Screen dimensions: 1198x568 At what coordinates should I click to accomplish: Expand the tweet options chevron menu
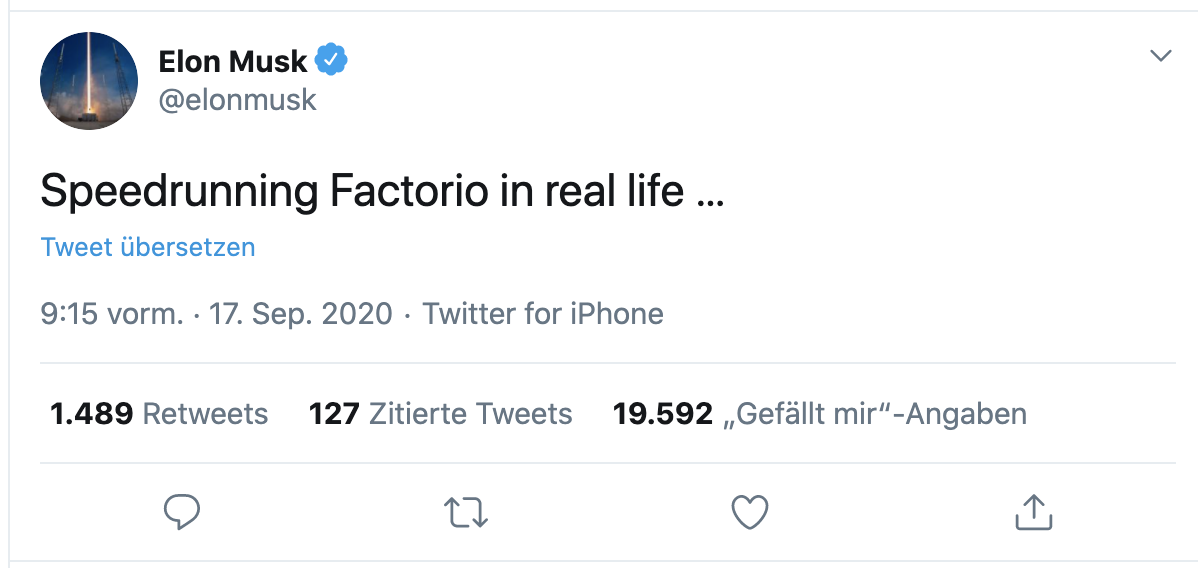click(1160, 55)
